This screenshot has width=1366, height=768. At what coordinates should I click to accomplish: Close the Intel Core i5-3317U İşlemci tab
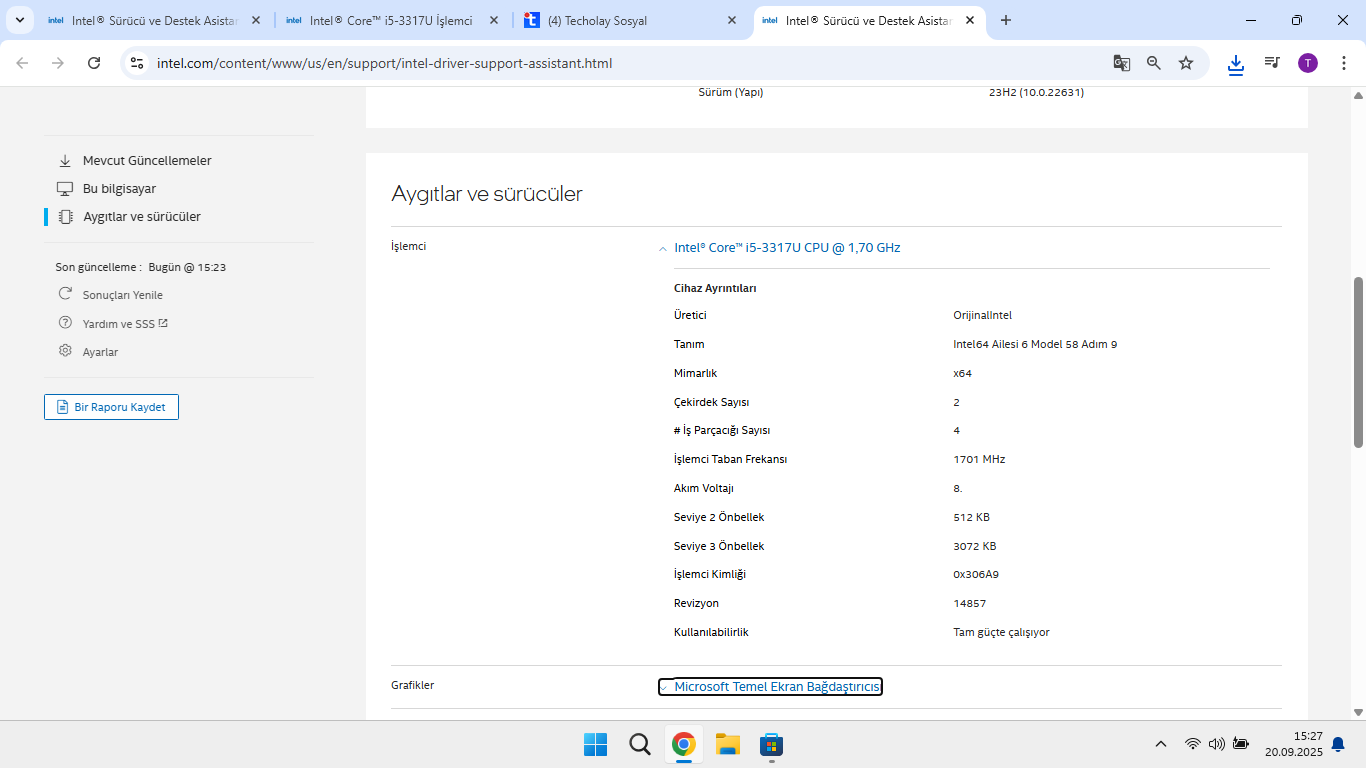point(494,20)
